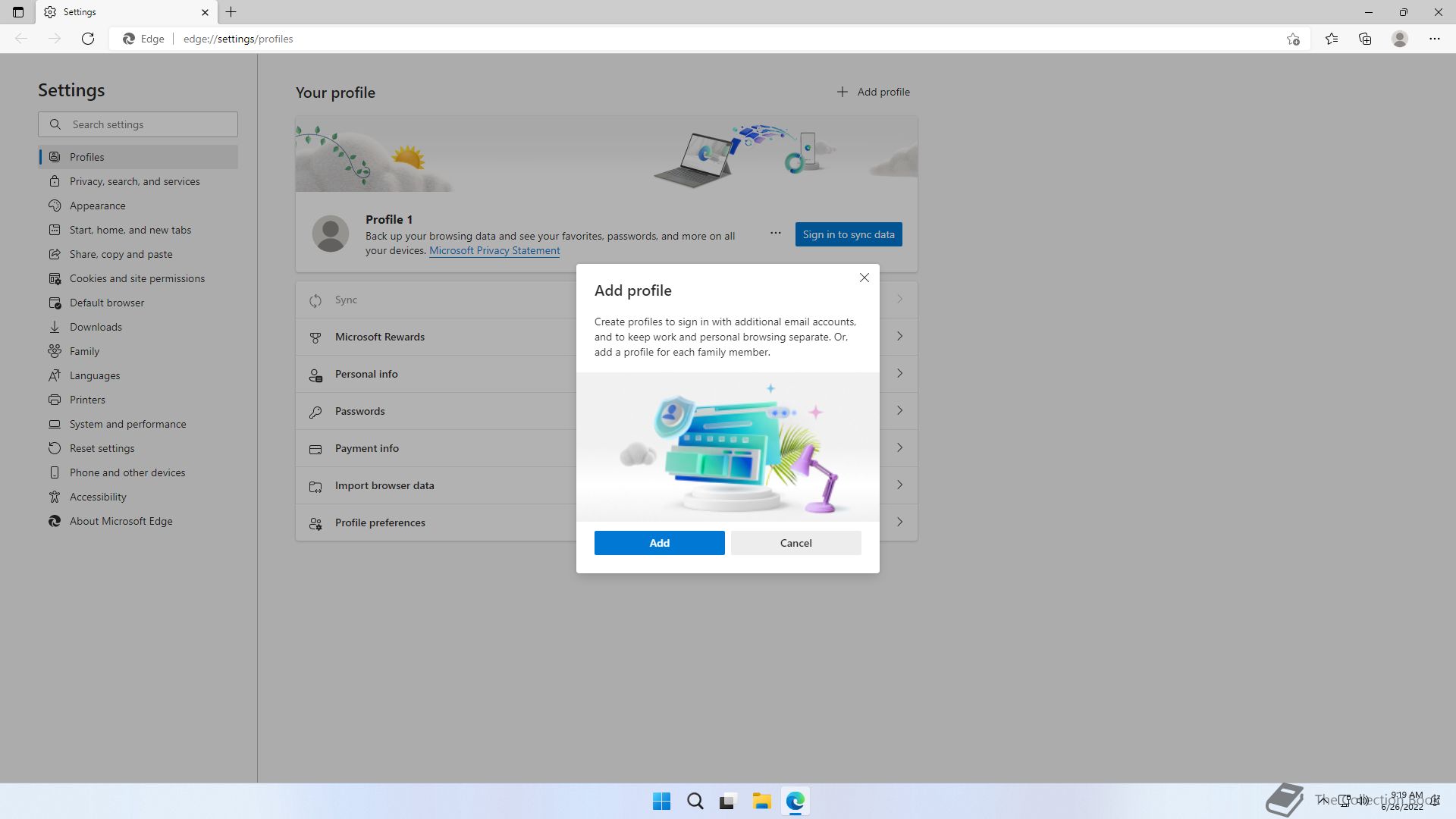The height and width of the screenshot is (819, 1456).
Task: Open Printers settings
Action: click(138, 400)
